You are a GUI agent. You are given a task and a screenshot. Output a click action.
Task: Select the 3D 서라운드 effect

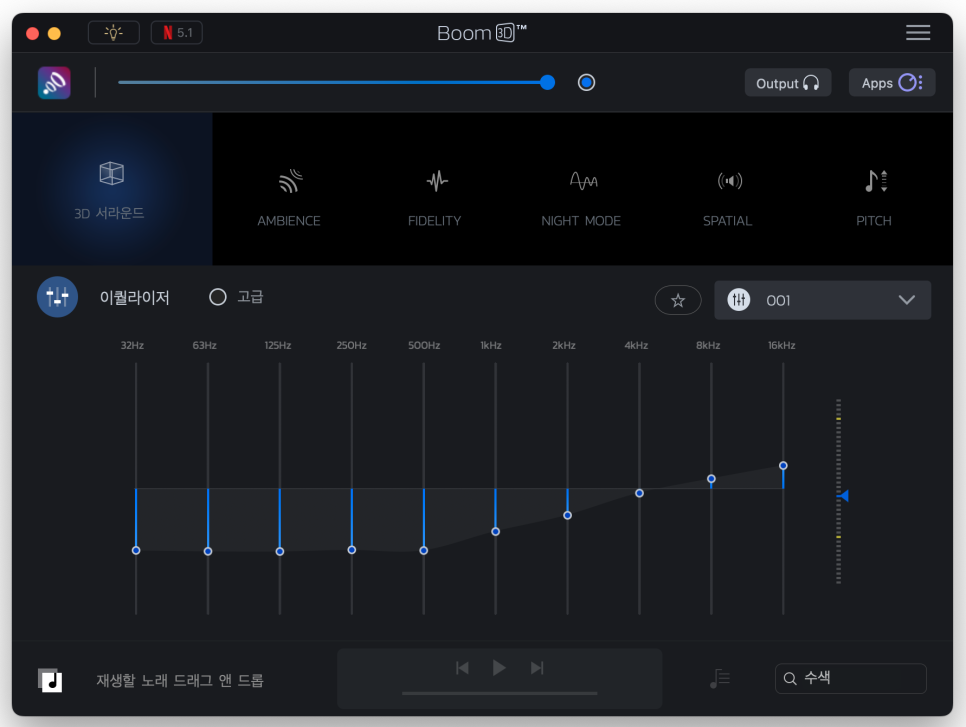[111, 189]
